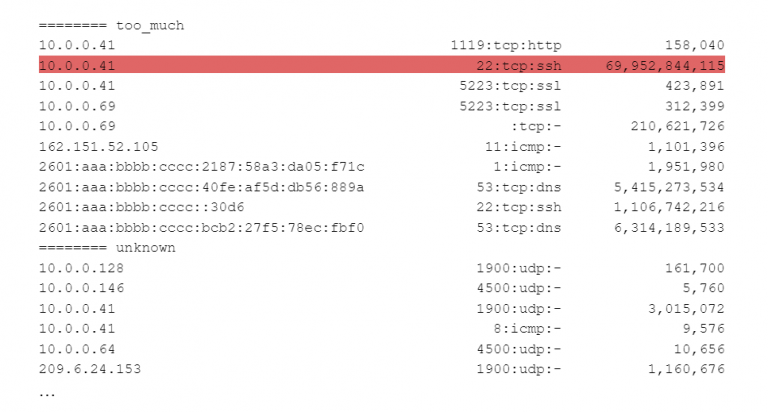Click the byte count 69,952,844,115
Viewport: 768px width, 412px height.
point(665,66)
